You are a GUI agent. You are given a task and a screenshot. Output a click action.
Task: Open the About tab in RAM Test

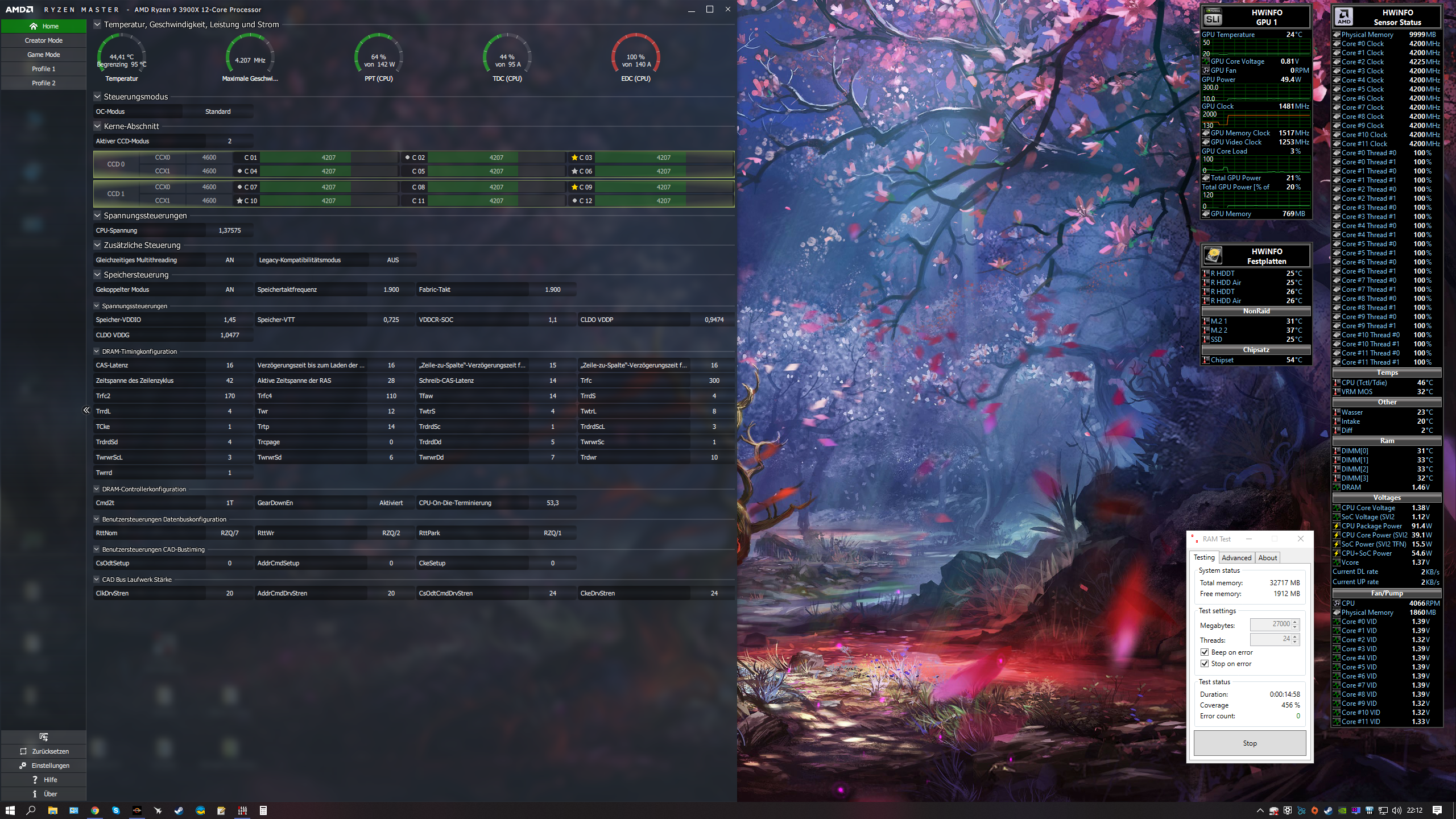tap(1267, 558)
